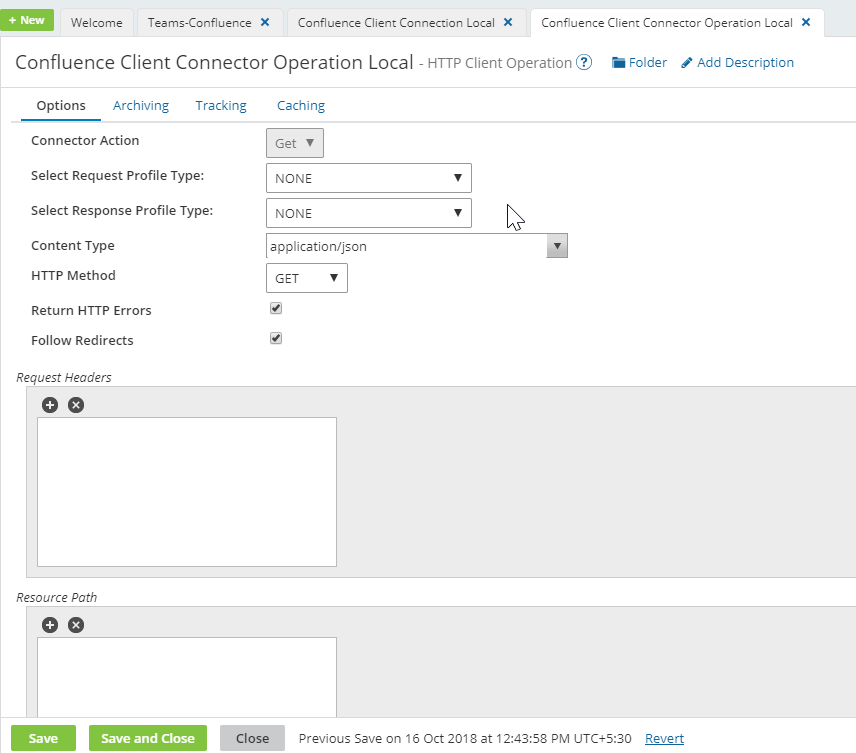Open the HTTP Method dropdown
Image resolution: width=856 pixels, height=753 pixels.
307,278
